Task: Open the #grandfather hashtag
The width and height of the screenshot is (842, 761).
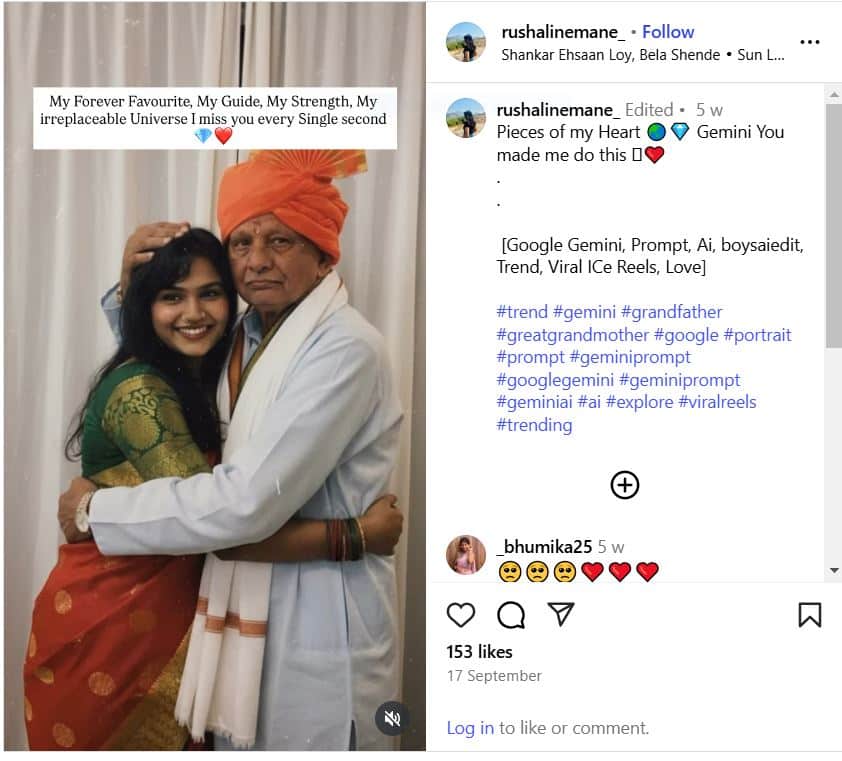Action: [671, 312]
